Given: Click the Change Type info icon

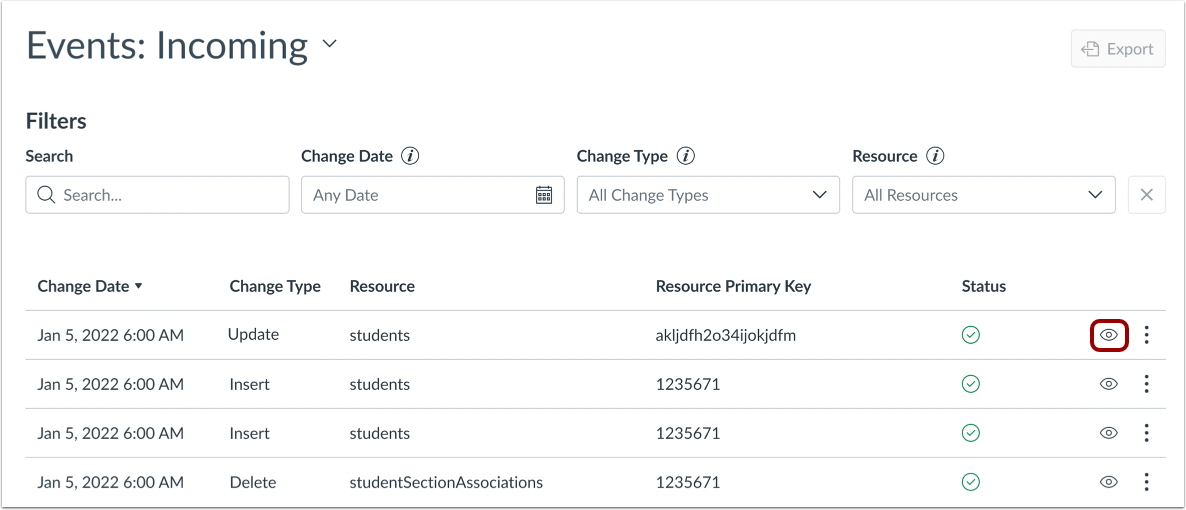Looking at the screenshot, I should [686, 156].
